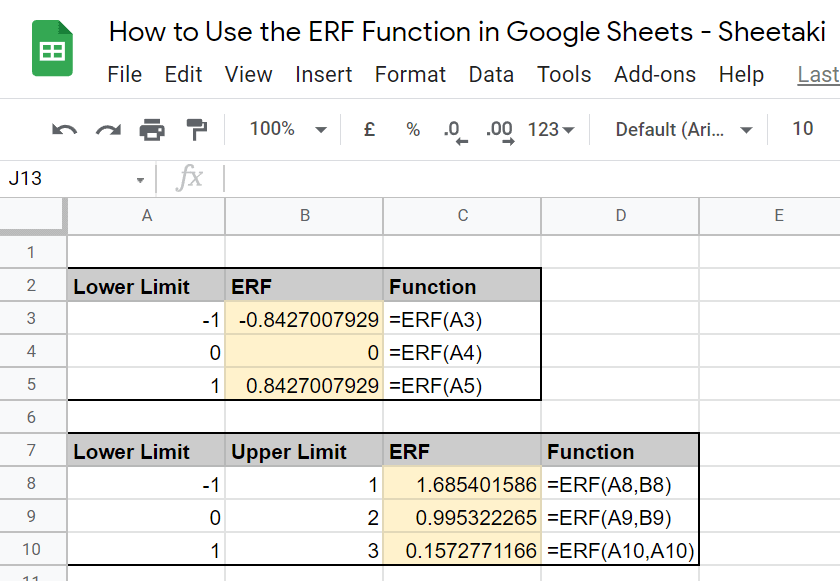Image resolution: width=840 pixels, height=581 pixels.
Task: Click the upper limit value 2 cell
Action: pyautogui.click(x=304, y=517)
